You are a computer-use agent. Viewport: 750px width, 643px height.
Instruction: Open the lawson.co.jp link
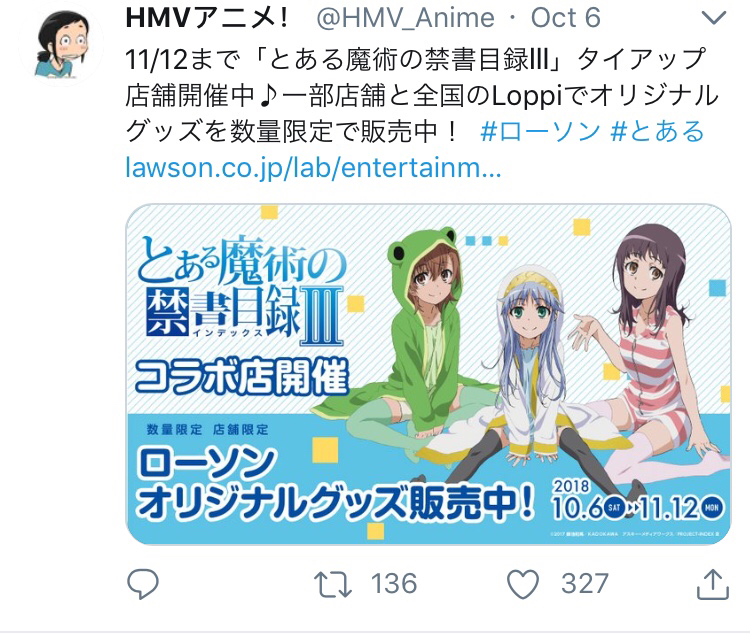pyautogui.click(x=313, y=168)
